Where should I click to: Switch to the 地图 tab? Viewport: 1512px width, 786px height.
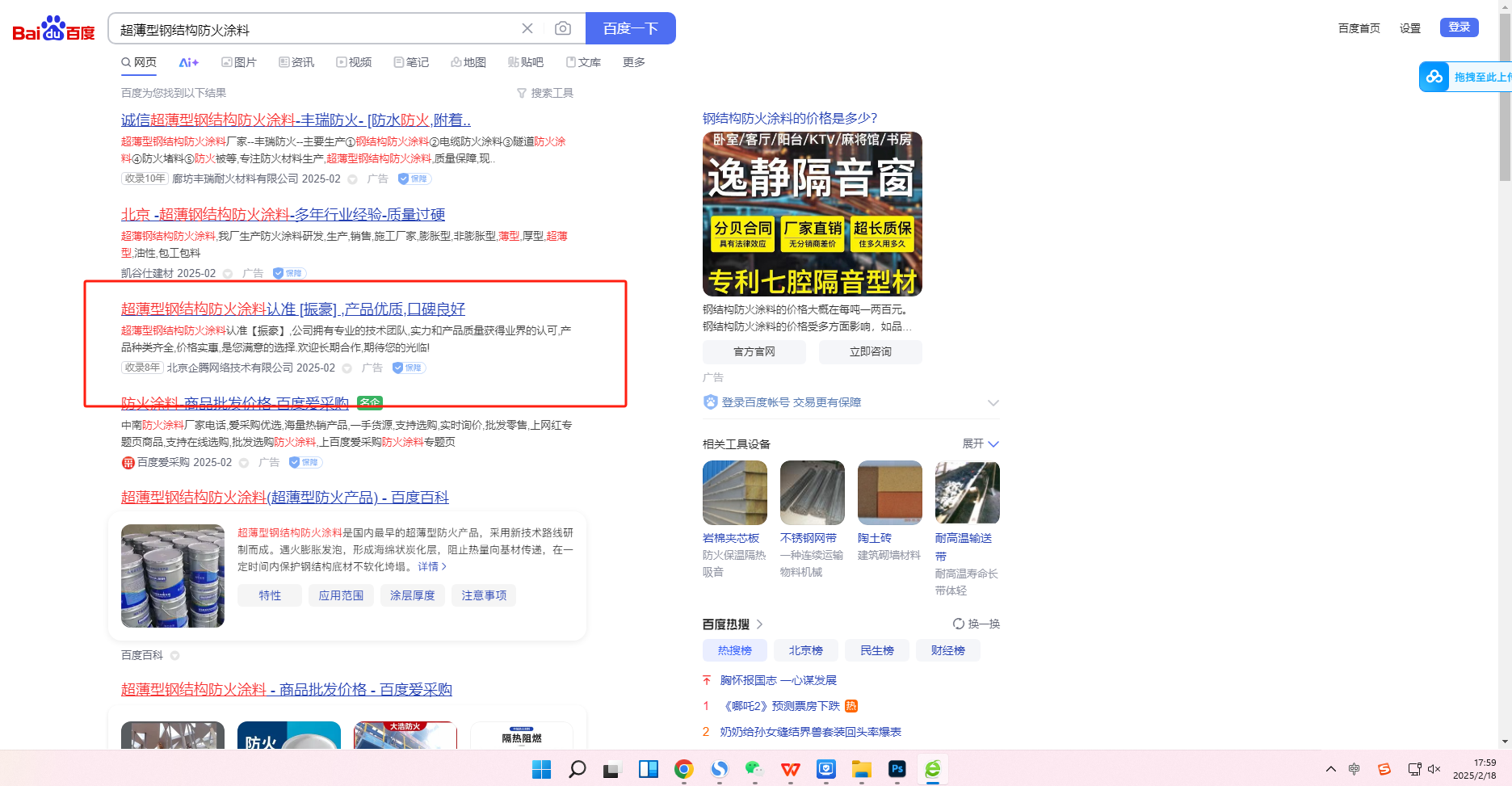click(468, 62)
